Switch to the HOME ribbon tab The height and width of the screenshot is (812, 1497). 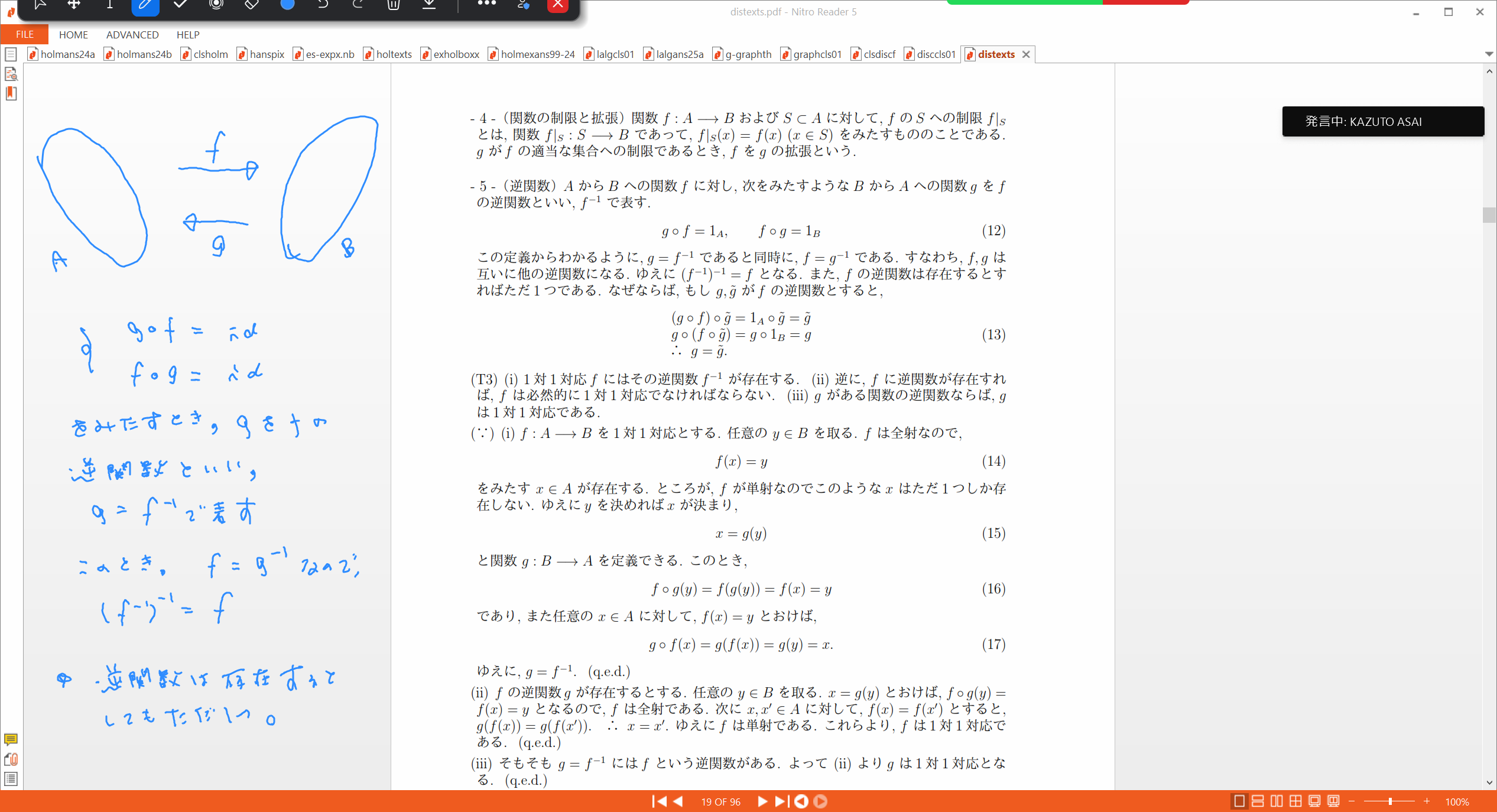click(x=73, y=35)
